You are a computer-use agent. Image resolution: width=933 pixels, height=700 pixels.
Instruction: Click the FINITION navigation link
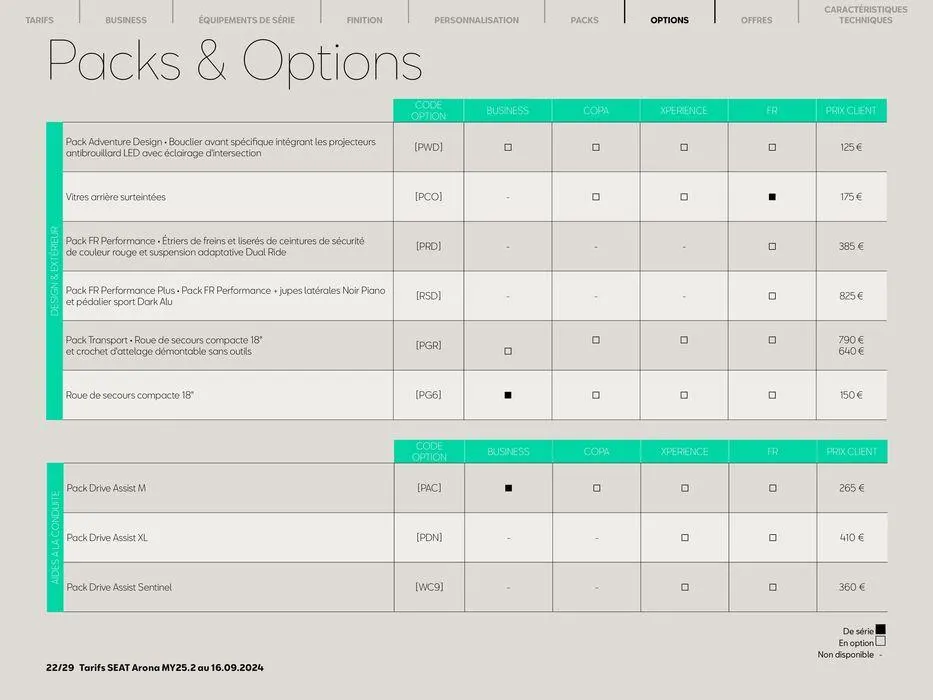coord(364,20)
